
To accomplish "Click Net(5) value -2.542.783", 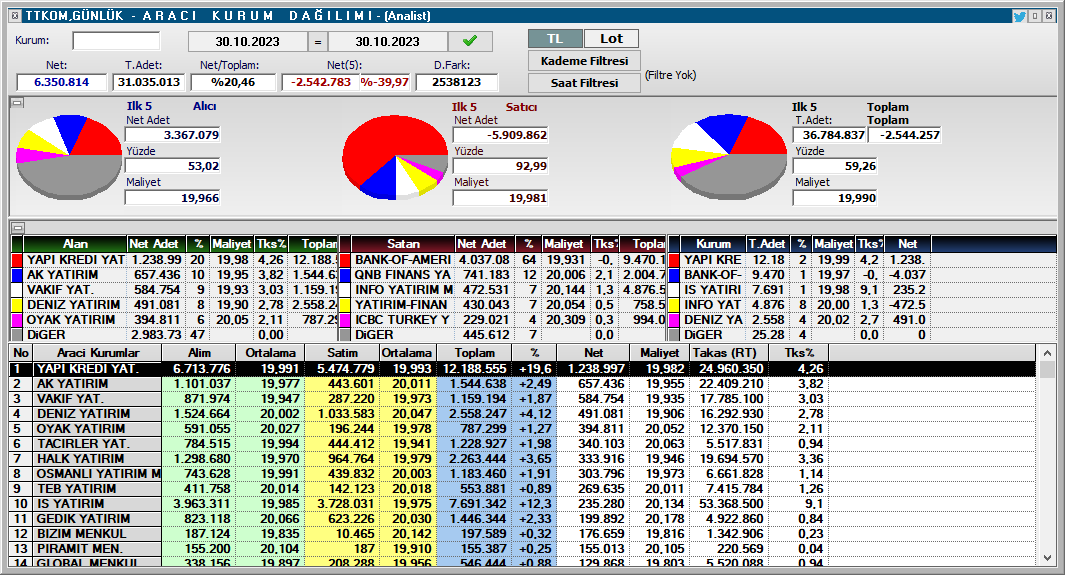I will tap(321, 82).
